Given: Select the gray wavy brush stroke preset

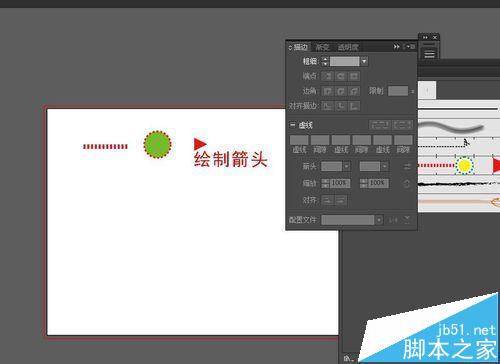Looking at the screenshot, I should click(459, 127).
